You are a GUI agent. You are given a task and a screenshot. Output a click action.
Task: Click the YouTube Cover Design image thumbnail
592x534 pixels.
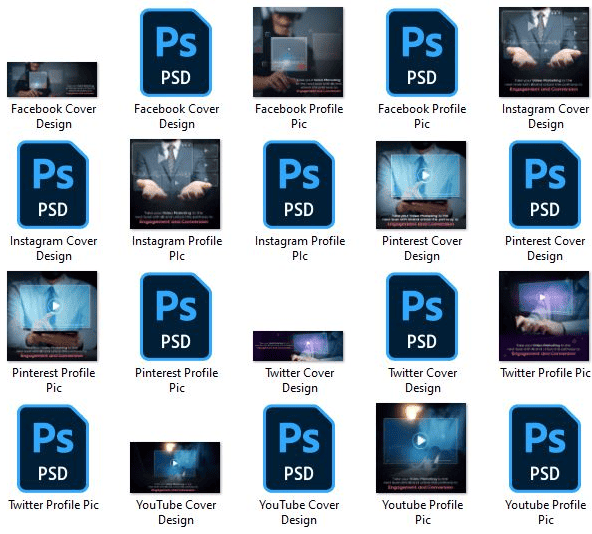[175, 468]
